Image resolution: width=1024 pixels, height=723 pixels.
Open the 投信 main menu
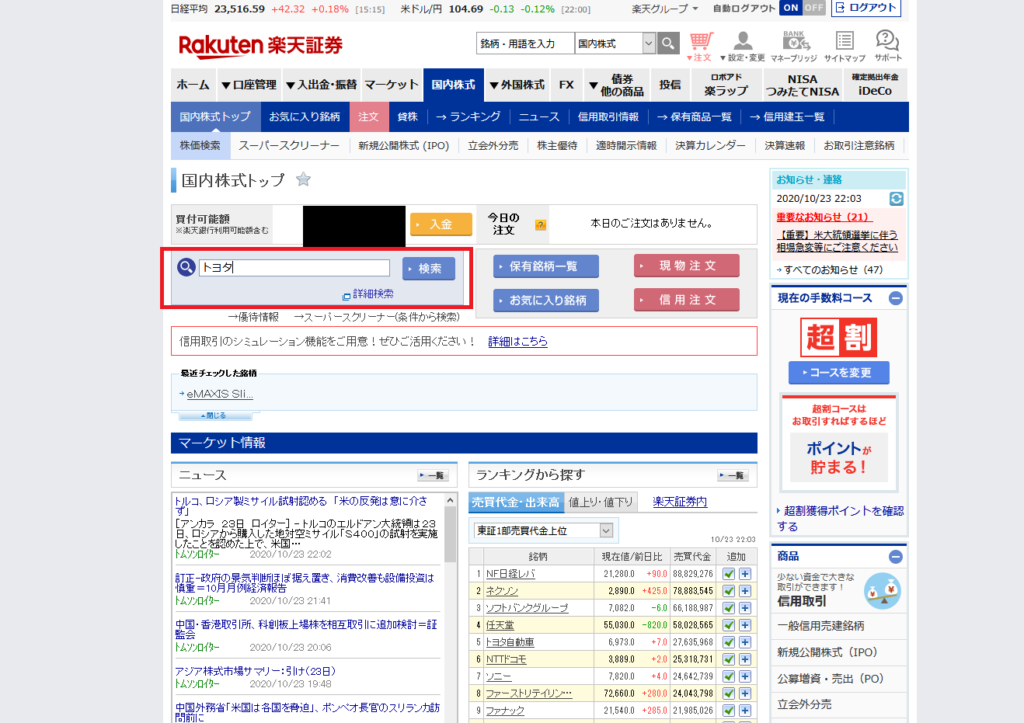[669, 85]
